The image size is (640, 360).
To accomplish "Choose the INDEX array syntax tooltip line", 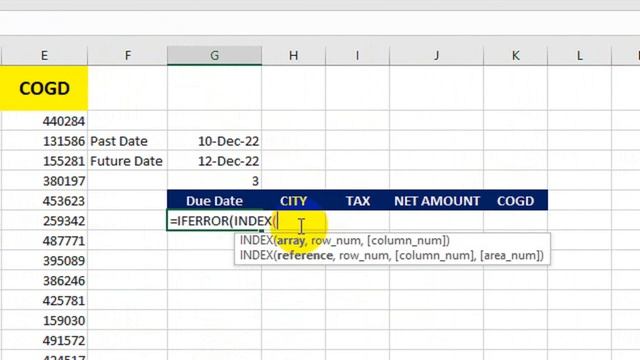I will coord(345,240).
